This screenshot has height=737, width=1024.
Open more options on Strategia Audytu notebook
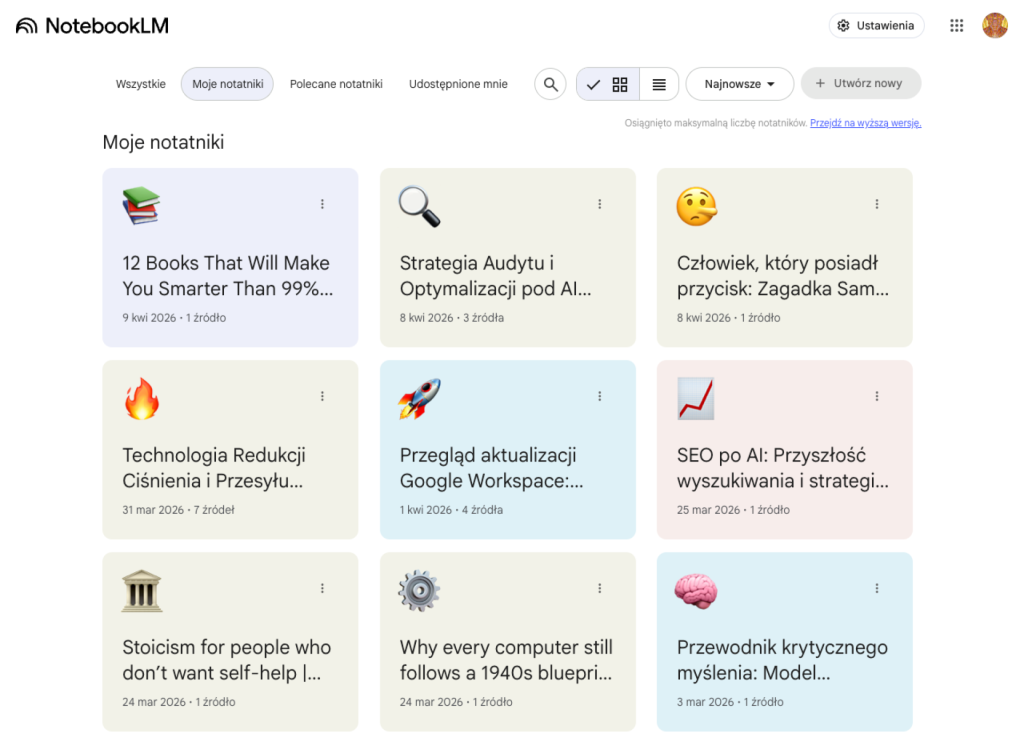[x=600, y=204]
